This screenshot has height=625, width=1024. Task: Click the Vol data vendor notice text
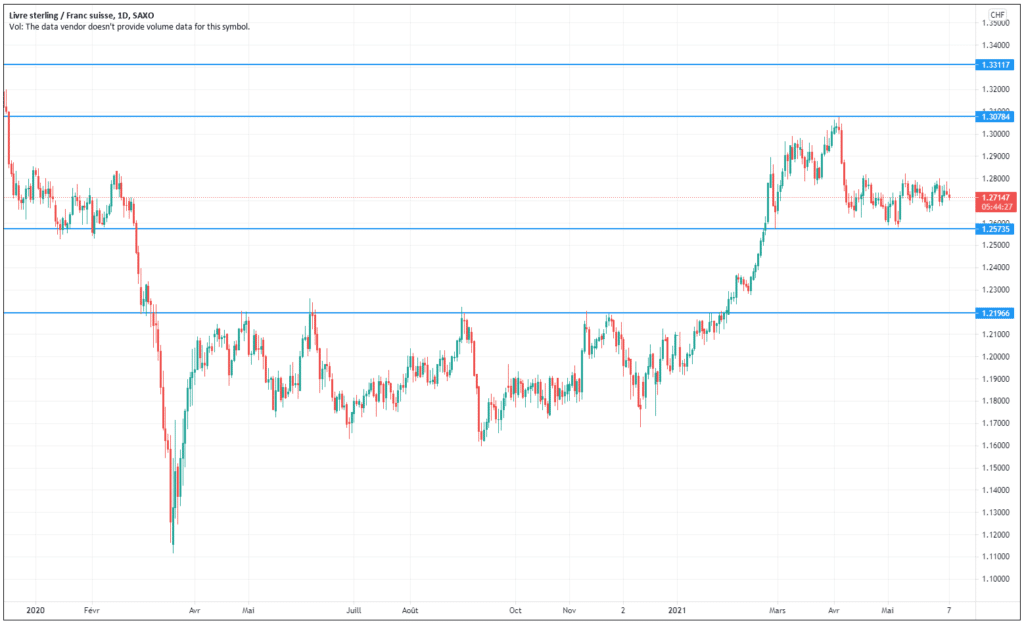click(x=129, y=27)
